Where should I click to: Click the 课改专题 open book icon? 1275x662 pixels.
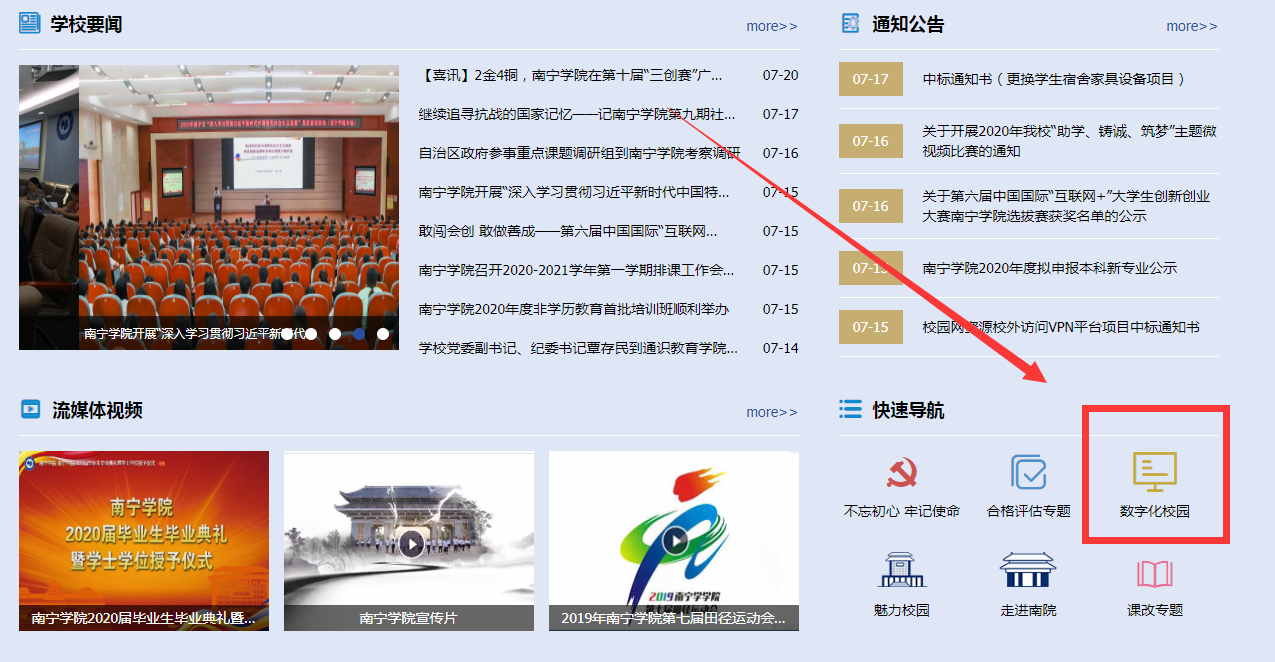1154,575
